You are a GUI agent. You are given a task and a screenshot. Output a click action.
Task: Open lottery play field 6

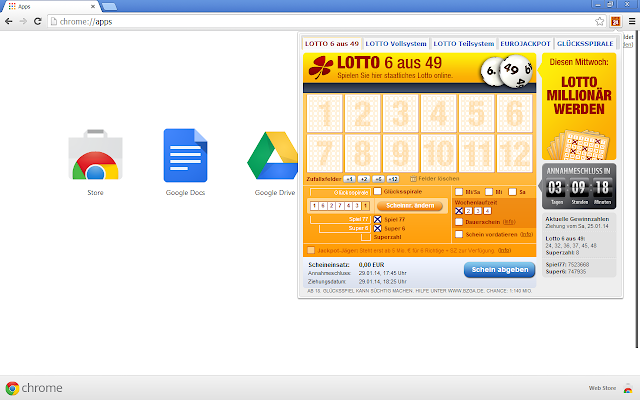[x=514, y=113]
